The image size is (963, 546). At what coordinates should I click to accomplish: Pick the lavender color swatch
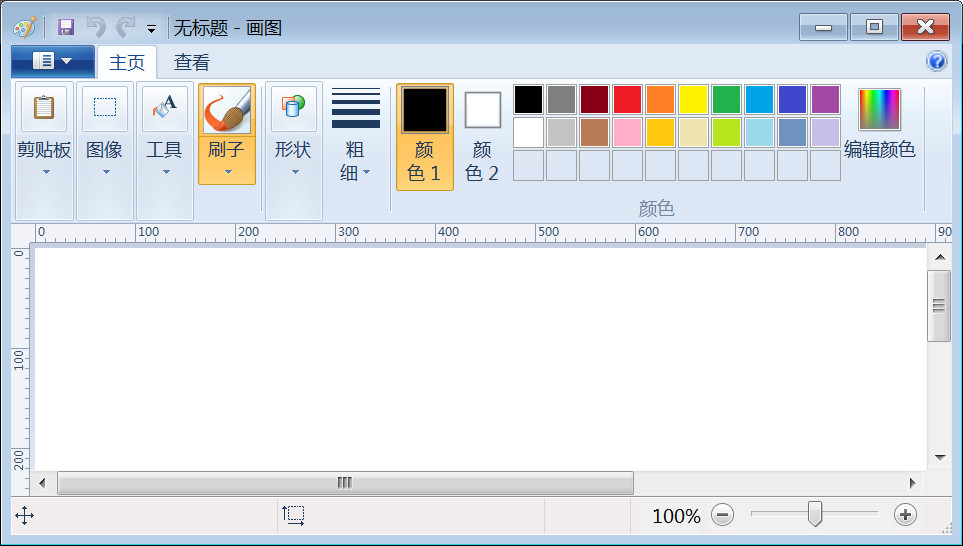click(825, 133)
